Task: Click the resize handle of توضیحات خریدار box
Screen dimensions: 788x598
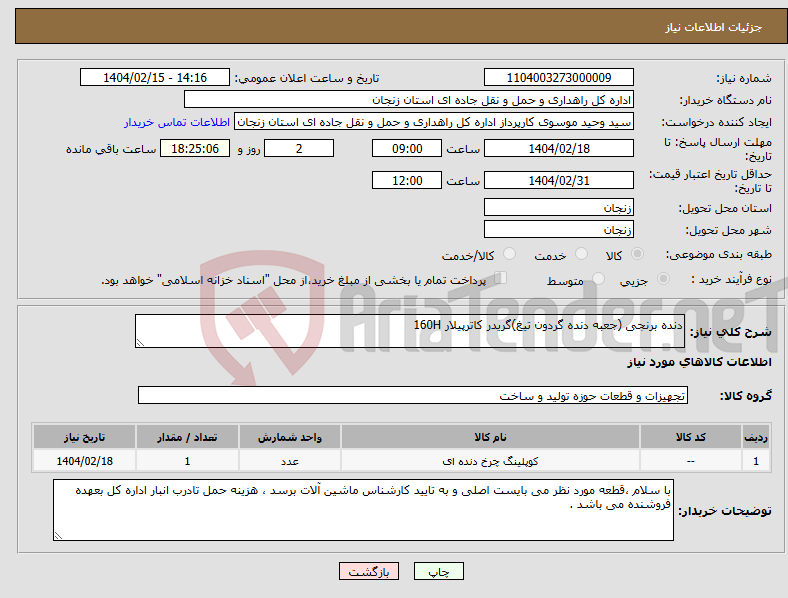Action: coord(58,536)
